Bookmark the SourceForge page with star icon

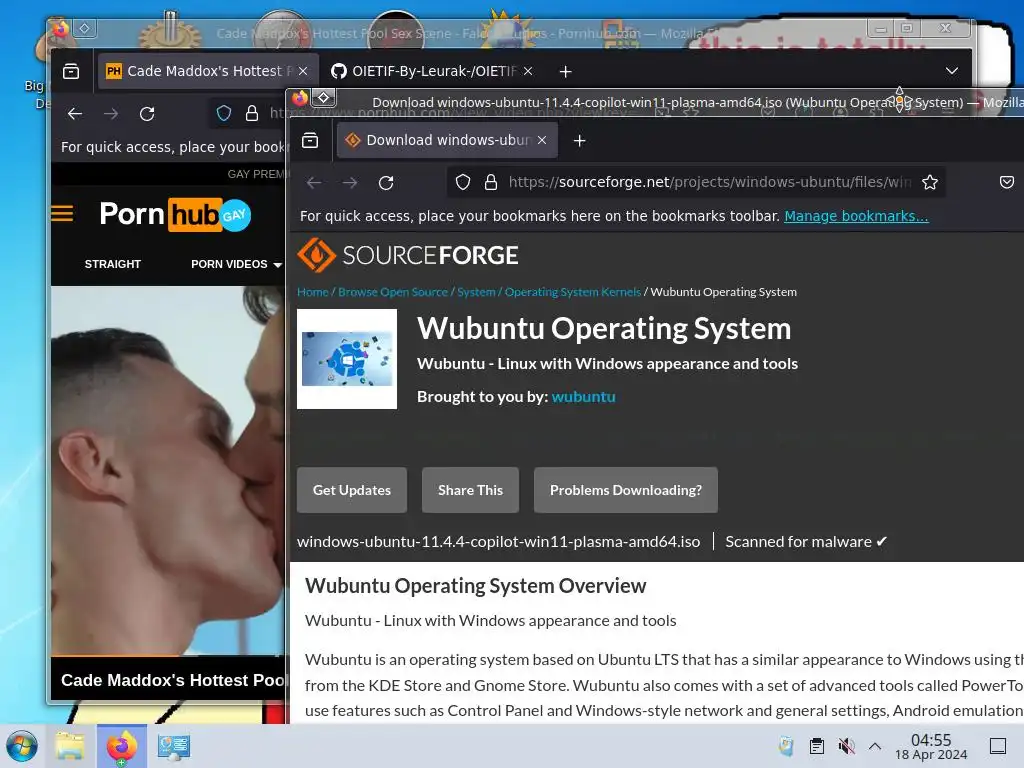[x=930, y=182]
